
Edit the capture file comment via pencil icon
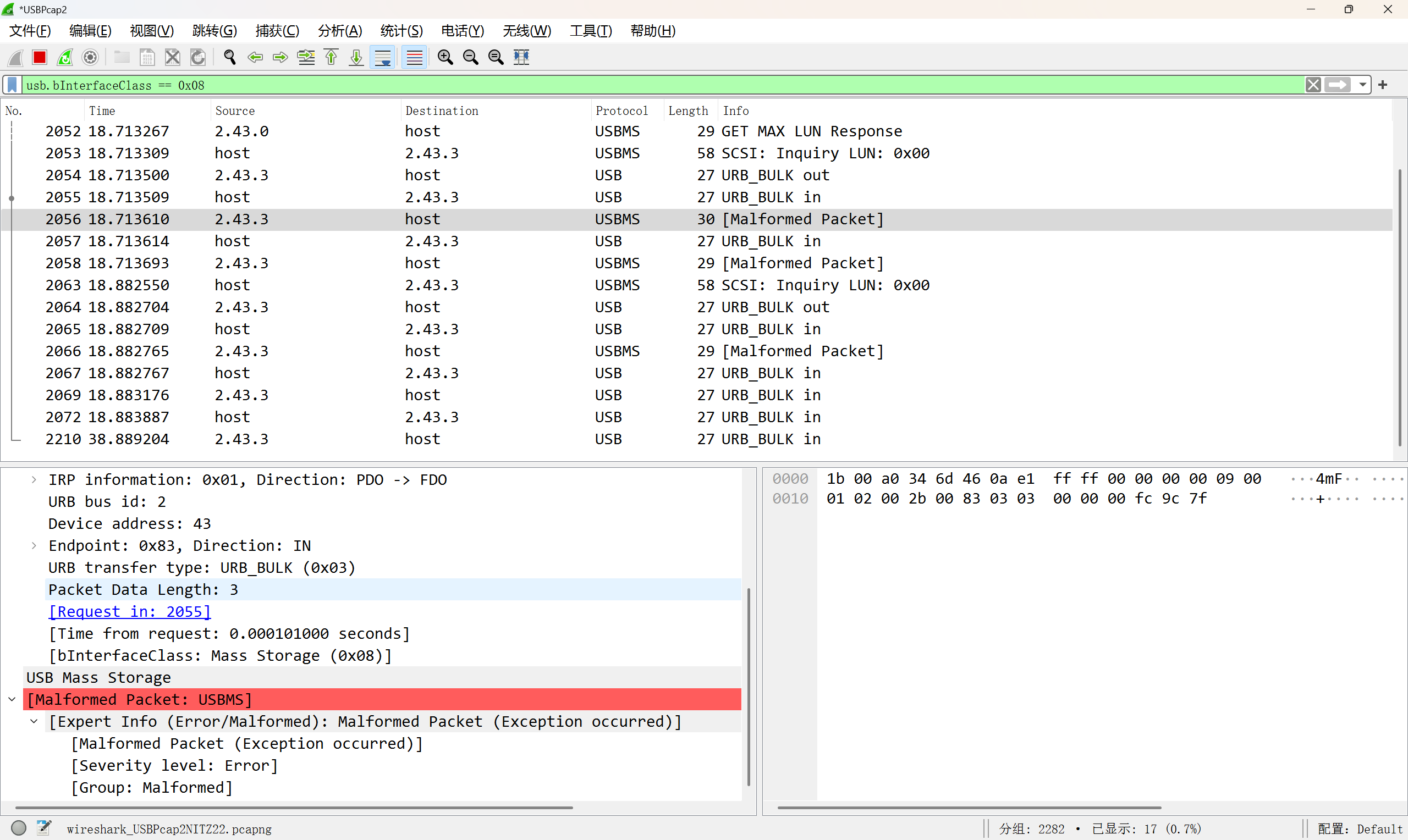point(43,827)
